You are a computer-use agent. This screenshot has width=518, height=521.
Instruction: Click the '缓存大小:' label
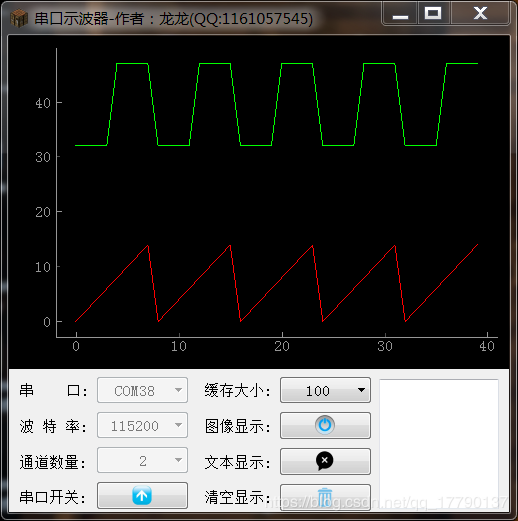point(238,390)
